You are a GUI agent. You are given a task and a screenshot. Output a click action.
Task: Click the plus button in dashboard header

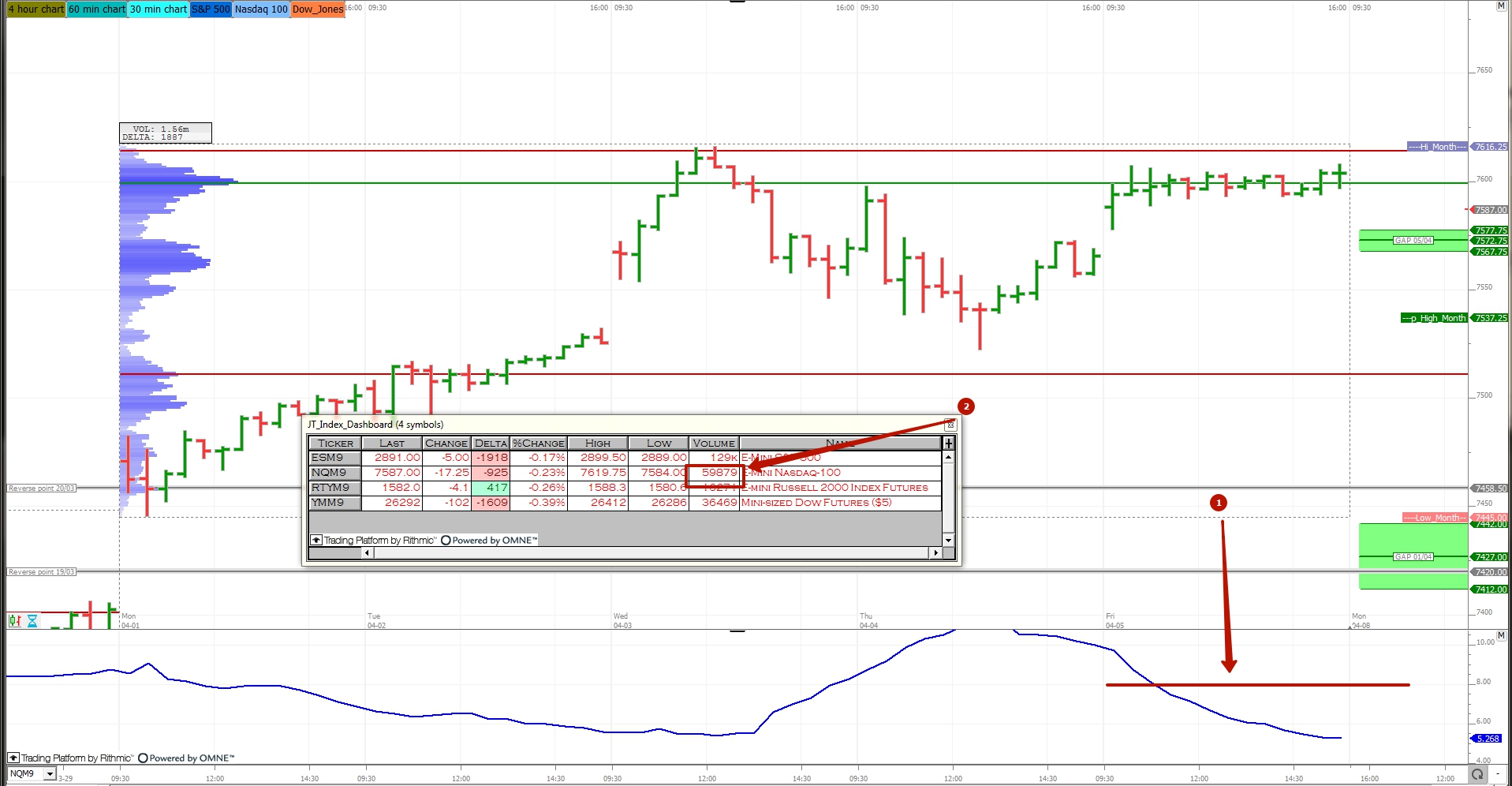click(x=949, y=444)
